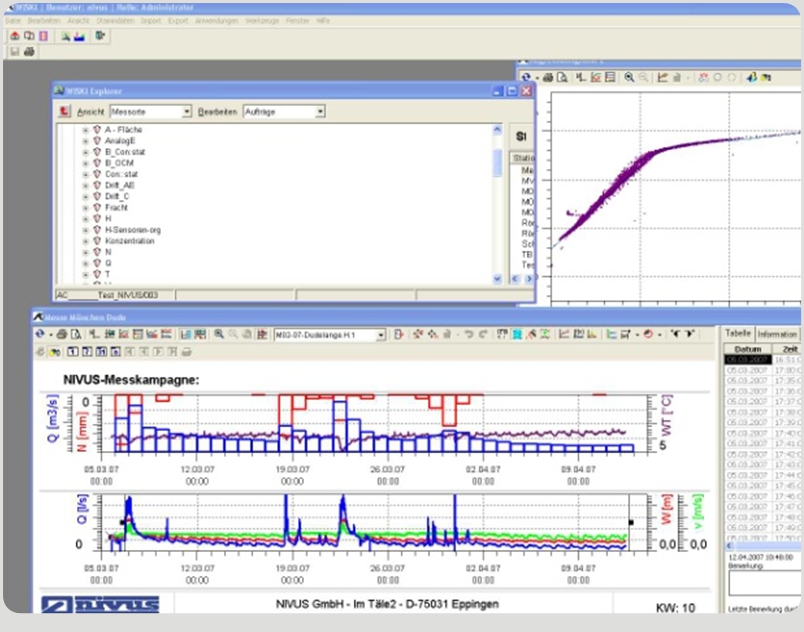Expand the 'A - Fläche' tree node
804x632 pixels.
tap(86, 130)
